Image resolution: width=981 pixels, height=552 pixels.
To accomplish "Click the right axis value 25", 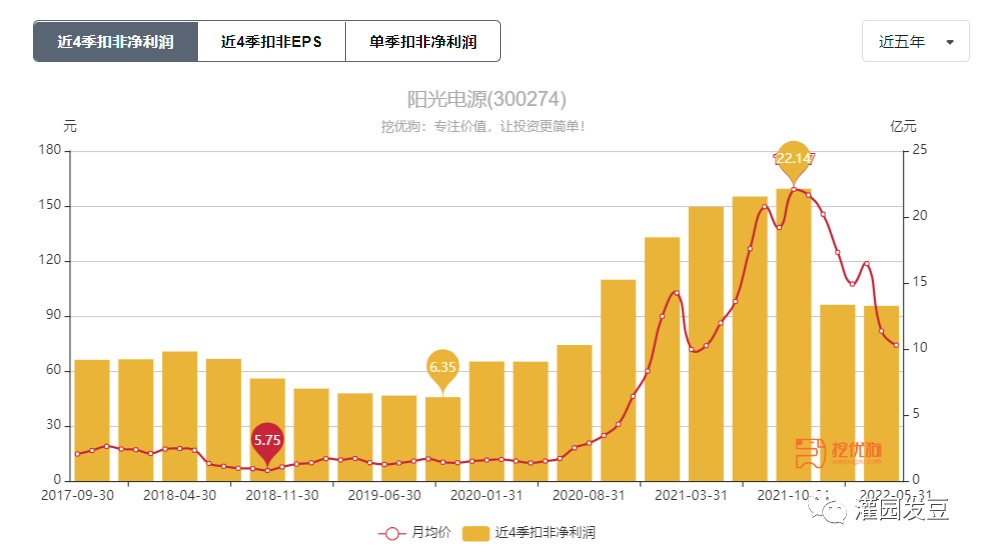I will click(920, 150).
